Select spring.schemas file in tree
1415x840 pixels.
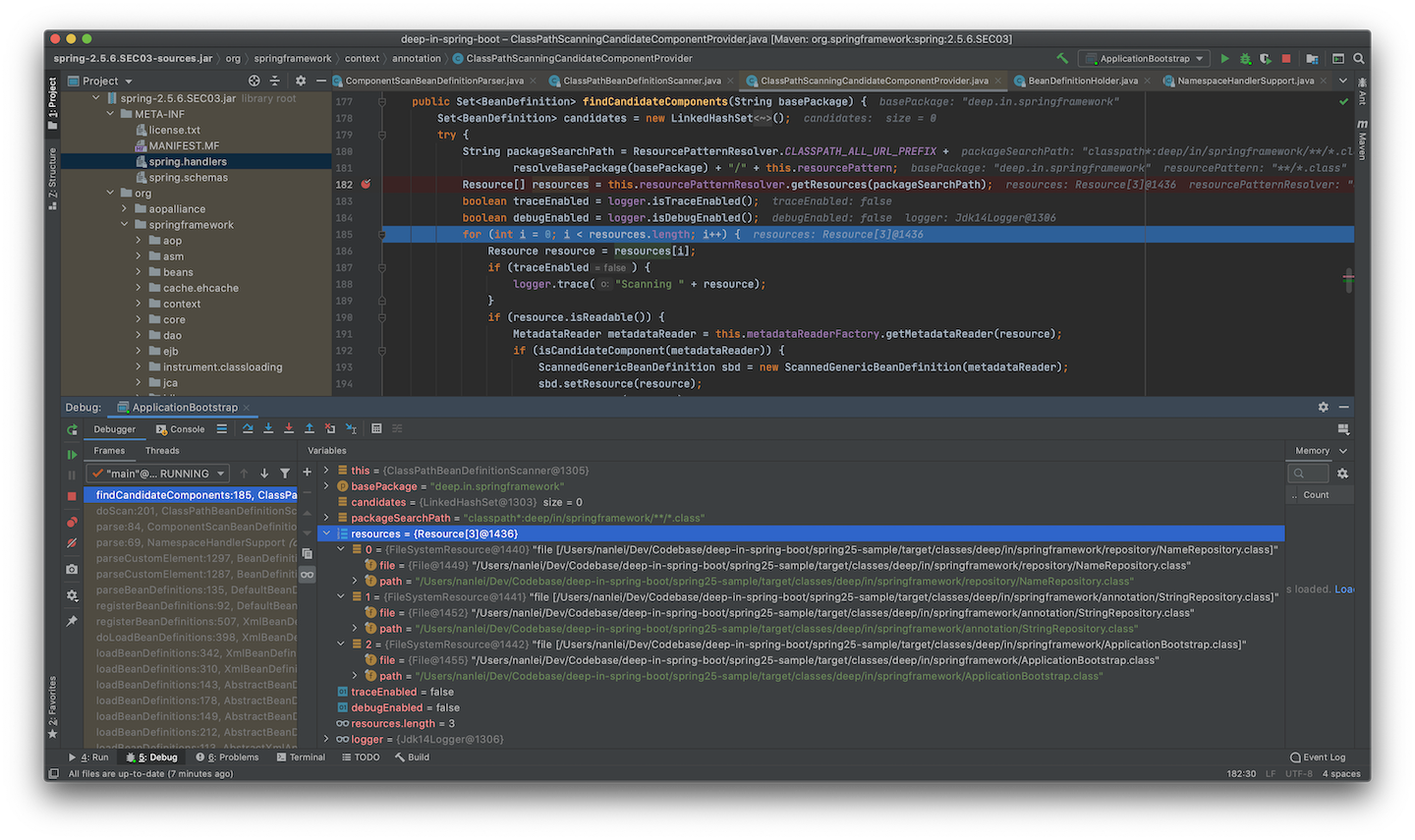click(189, 178)
